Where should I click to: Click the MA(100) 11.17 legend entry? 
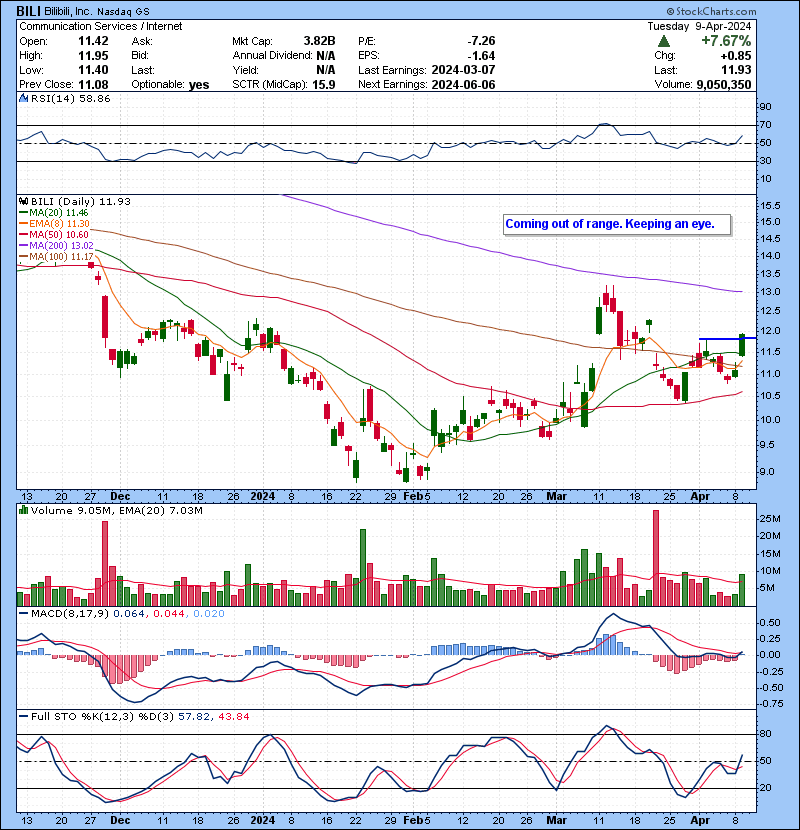pos(56,257)
